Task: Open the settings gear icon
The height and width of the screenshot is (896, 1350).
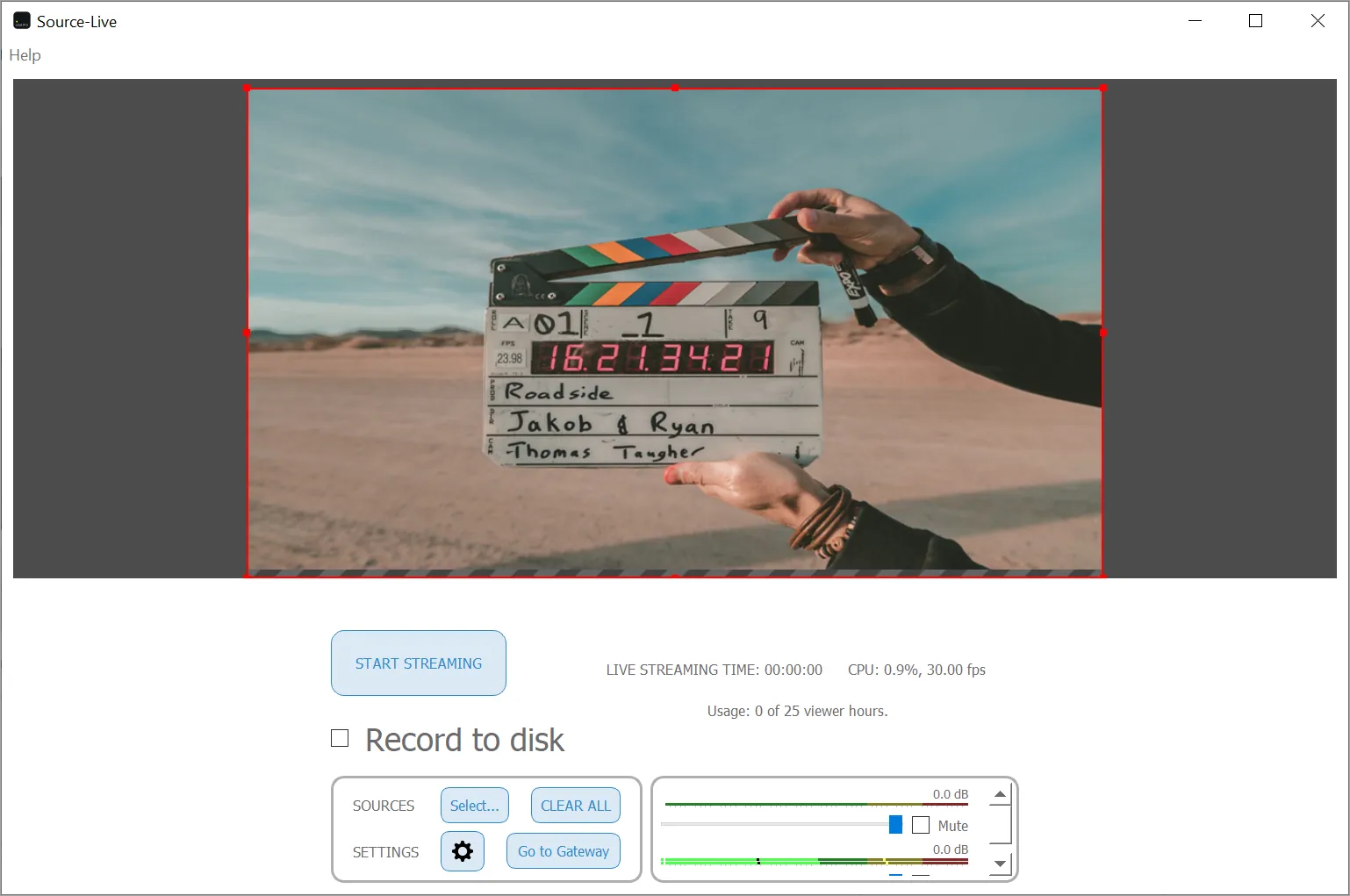Action: click(463, 851)
